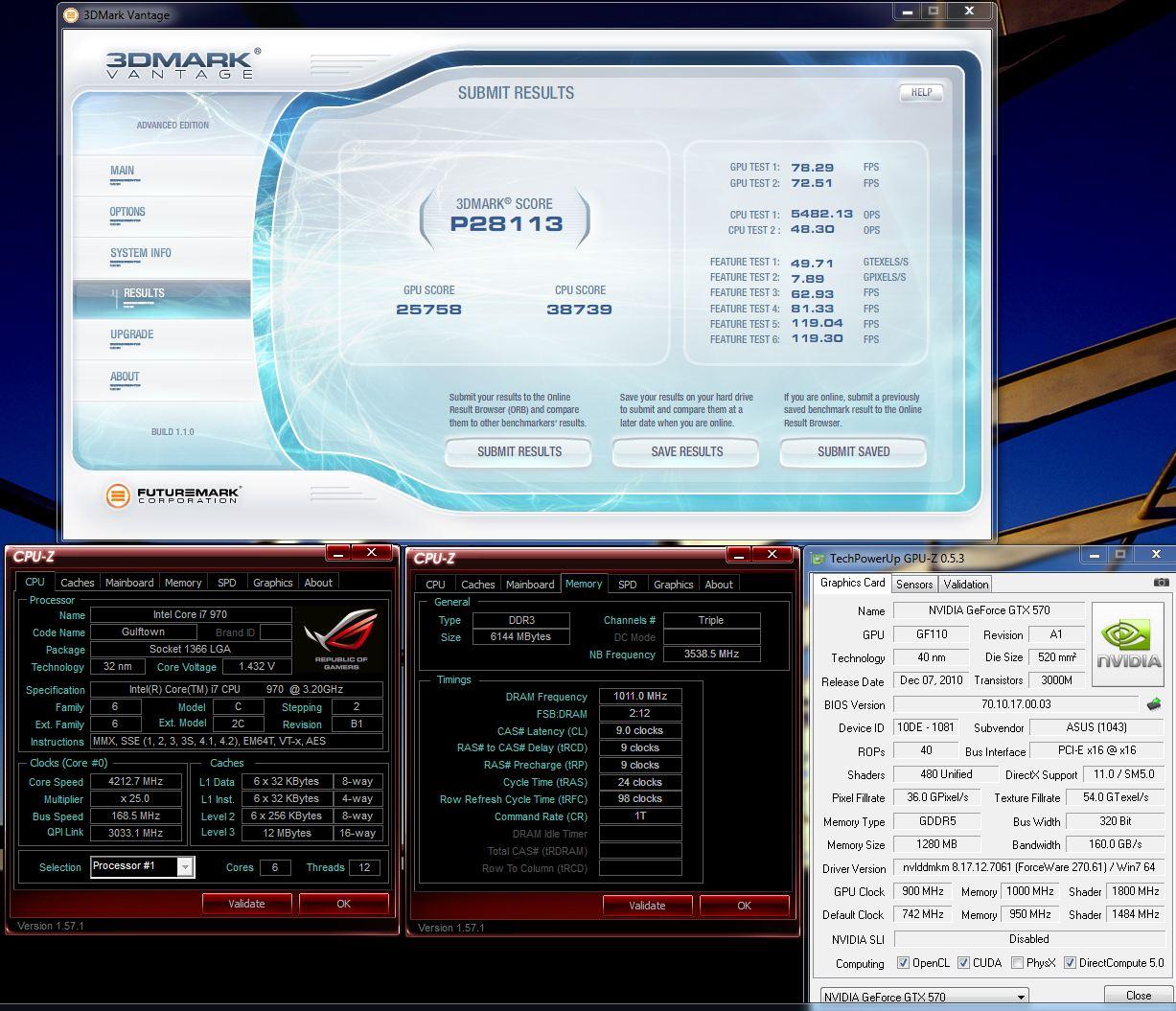Click the 3DMark Vantage title bar icon
The height and width of the screenshot is (1011, 1176).
click(x=72, y=14)
